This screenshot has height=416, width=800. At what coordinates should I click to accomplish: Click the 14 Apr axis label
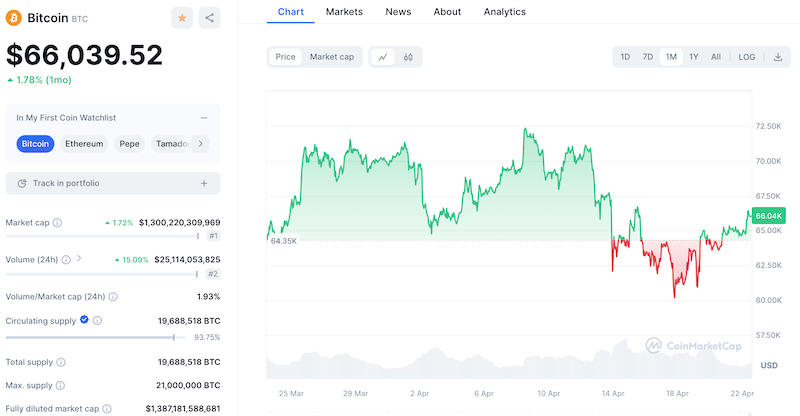[613, 394]
